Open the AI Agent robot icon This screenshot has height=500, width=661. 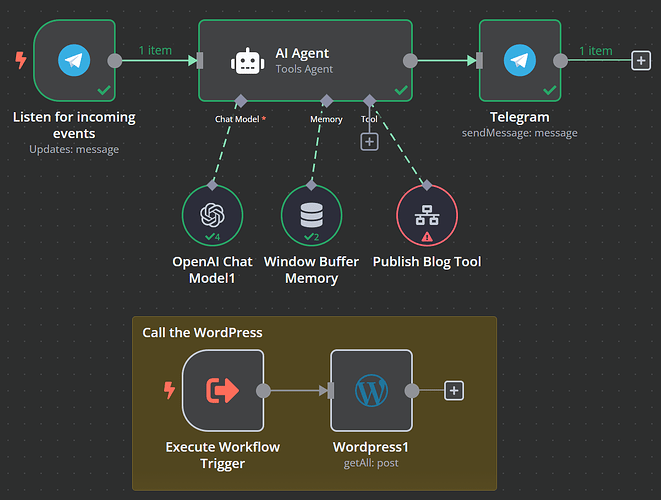click(x=247, y=62)
